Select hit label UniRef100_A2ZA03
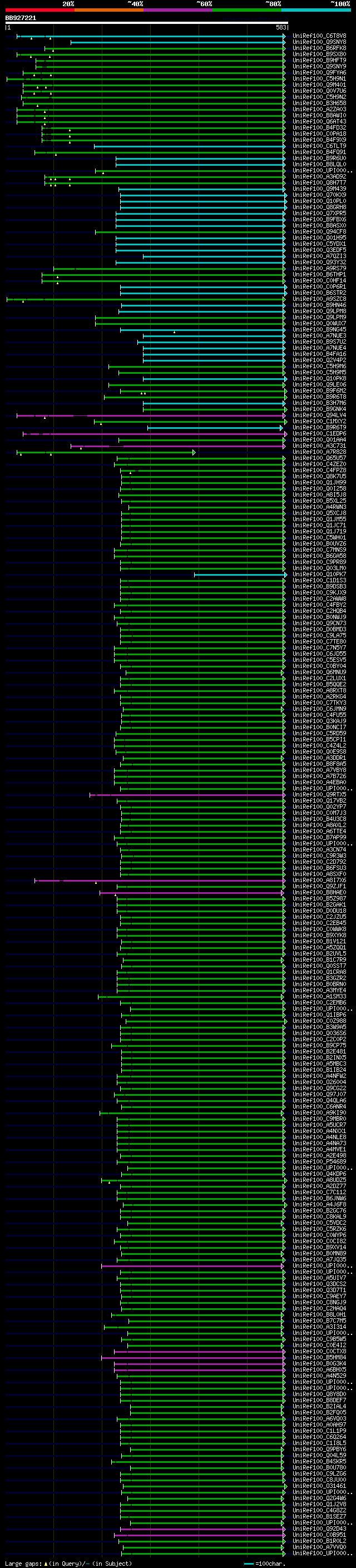The width and height of the screenshot is (356, 1568). pos(319,110)
